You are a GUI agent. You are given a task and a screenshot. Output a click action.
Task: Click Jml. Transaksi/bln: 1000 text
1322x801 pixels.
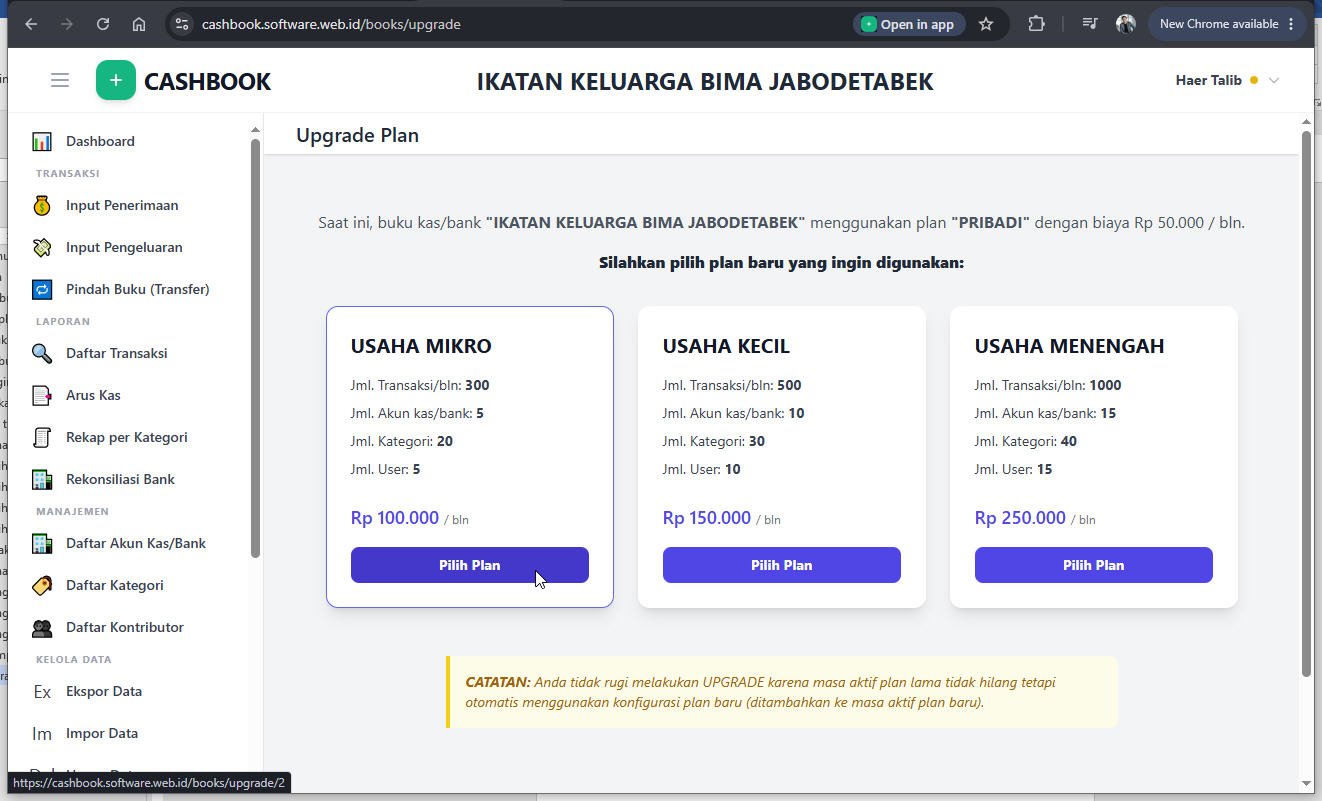click(x=1048, y=385)
